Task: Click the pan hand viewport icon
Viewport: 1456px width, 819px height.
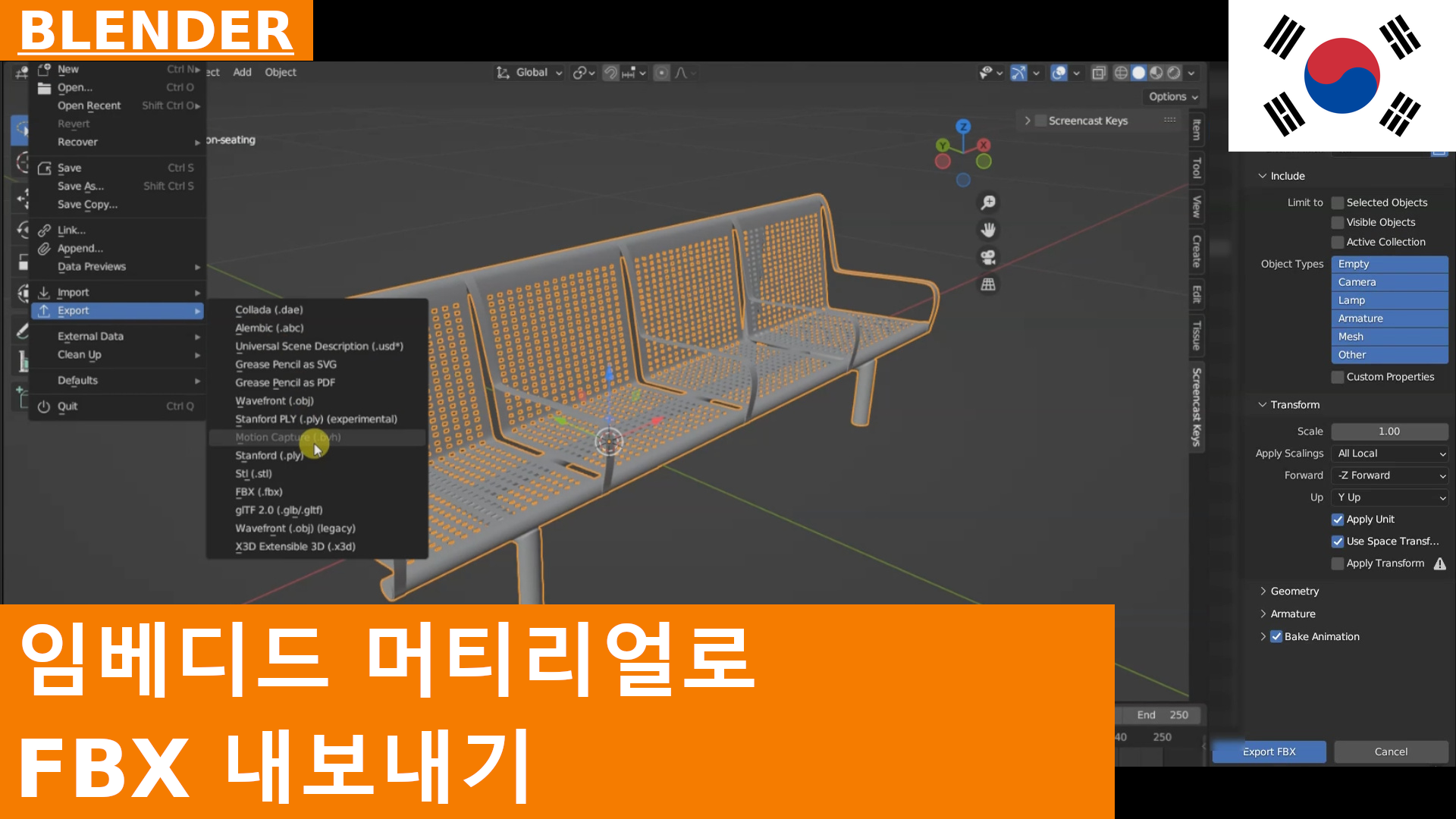Action: click(988, 230)
